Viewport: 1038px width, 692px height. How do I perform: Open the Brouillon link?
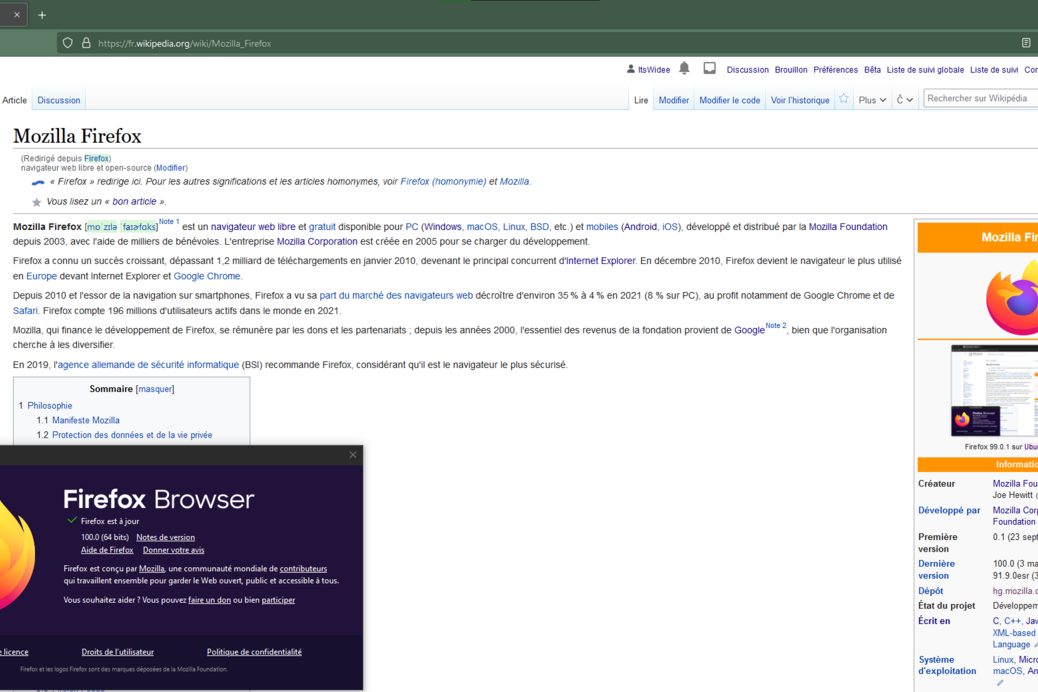(x=791, y=70)
